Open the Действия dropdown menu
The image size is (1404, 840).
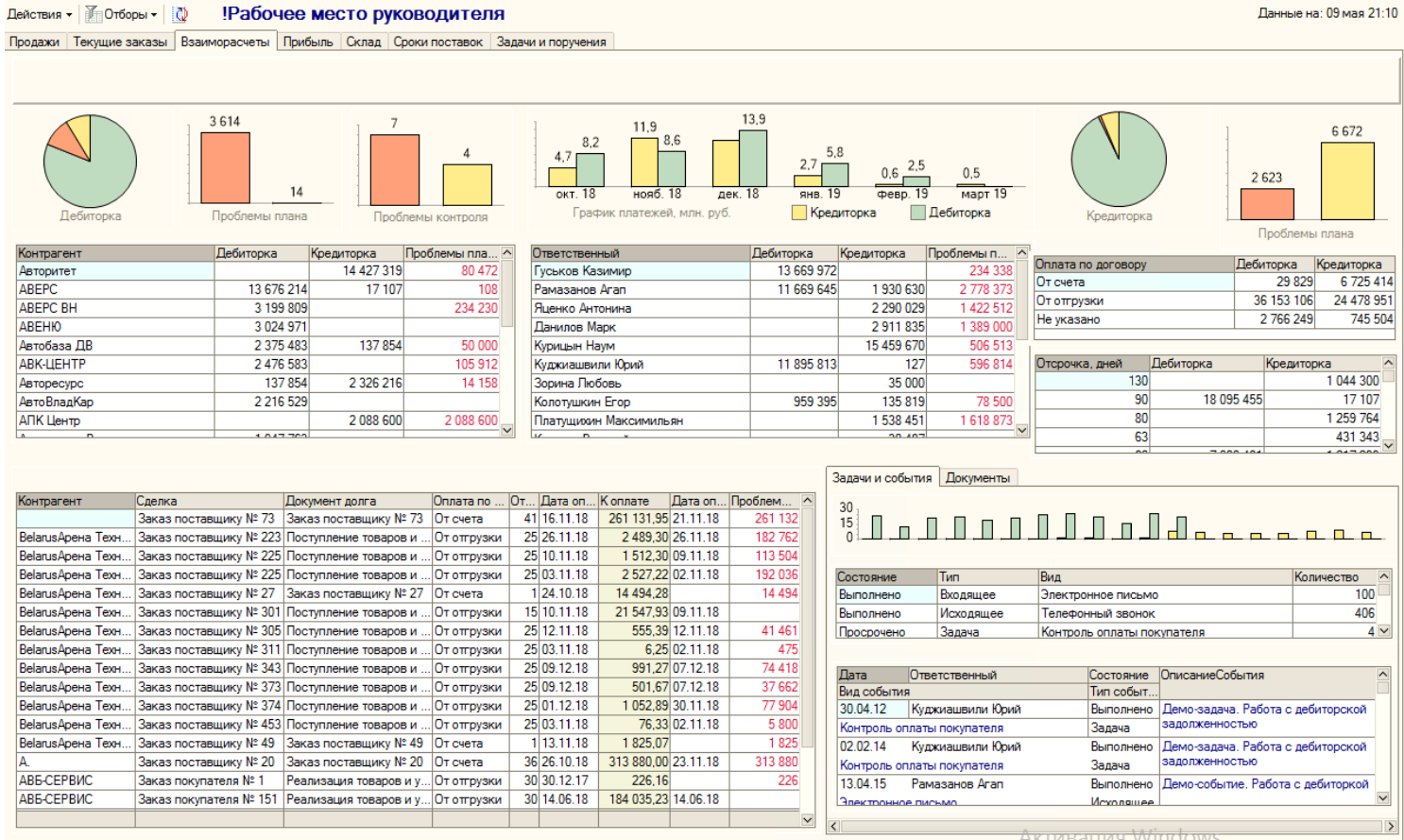tap(40, 14)
